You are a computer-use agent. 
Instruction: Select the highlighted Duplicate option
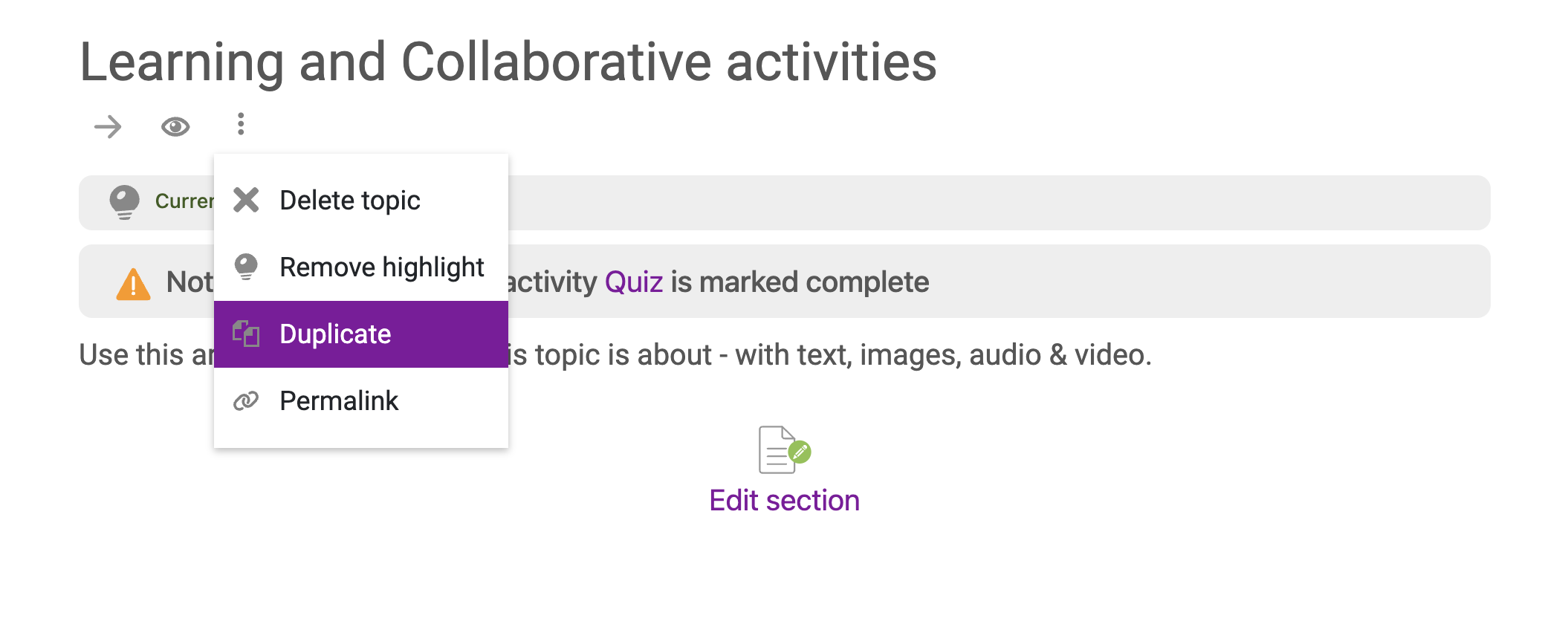pos(361,334)
